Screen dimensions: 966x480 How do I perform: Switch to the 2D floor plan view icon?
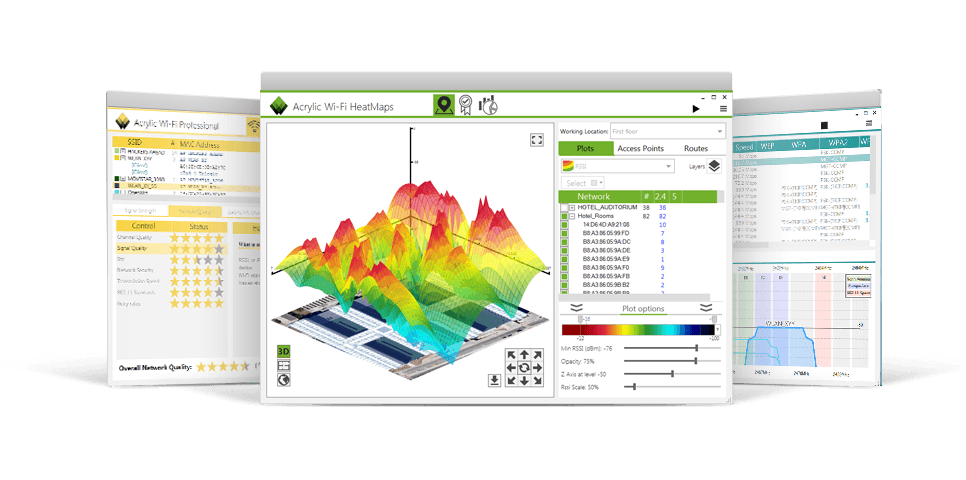(283, 366)
